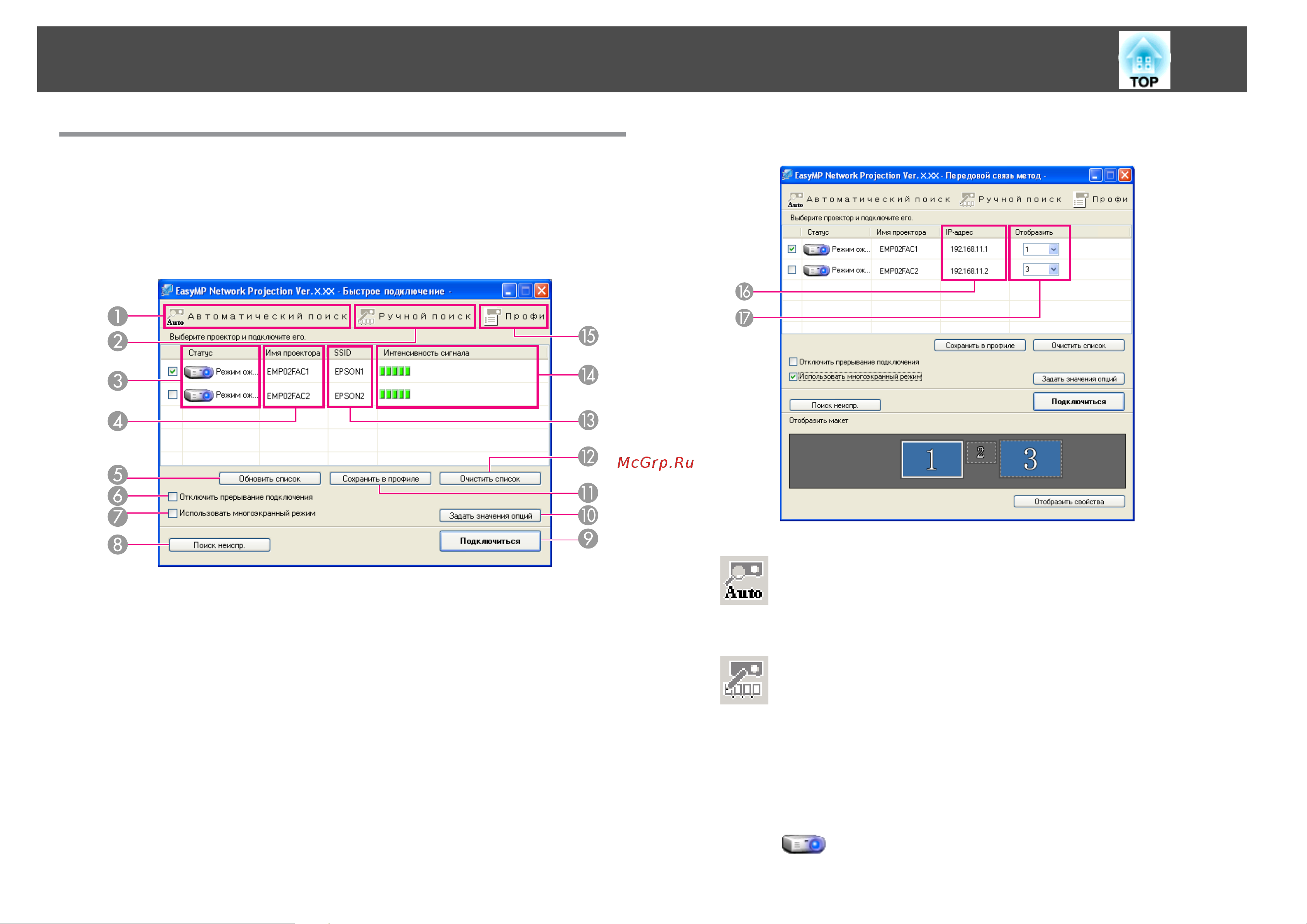Screen dimensions: 1307x924
Task: Enable 'Отключить прерывание подключения' in Quick connection window
Action: coord(173,497)
